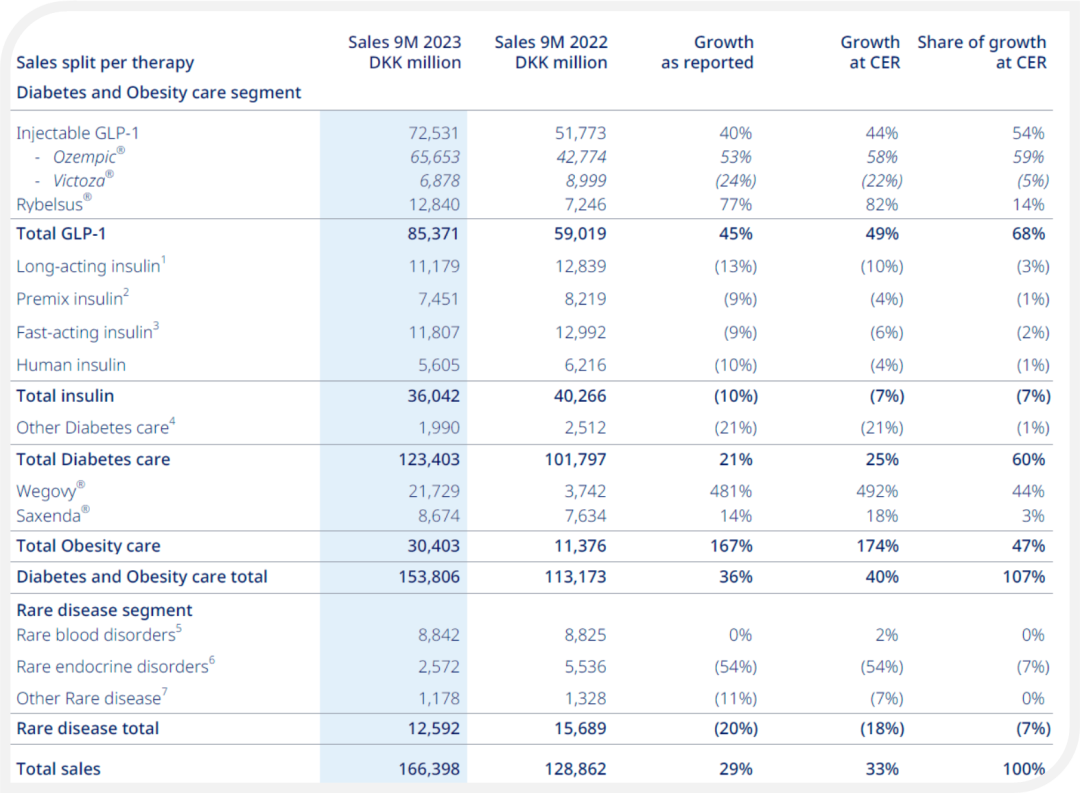Click Victoza reported growth value (24%)
The height and width of the screenshot is (793, 1080).
736,181
